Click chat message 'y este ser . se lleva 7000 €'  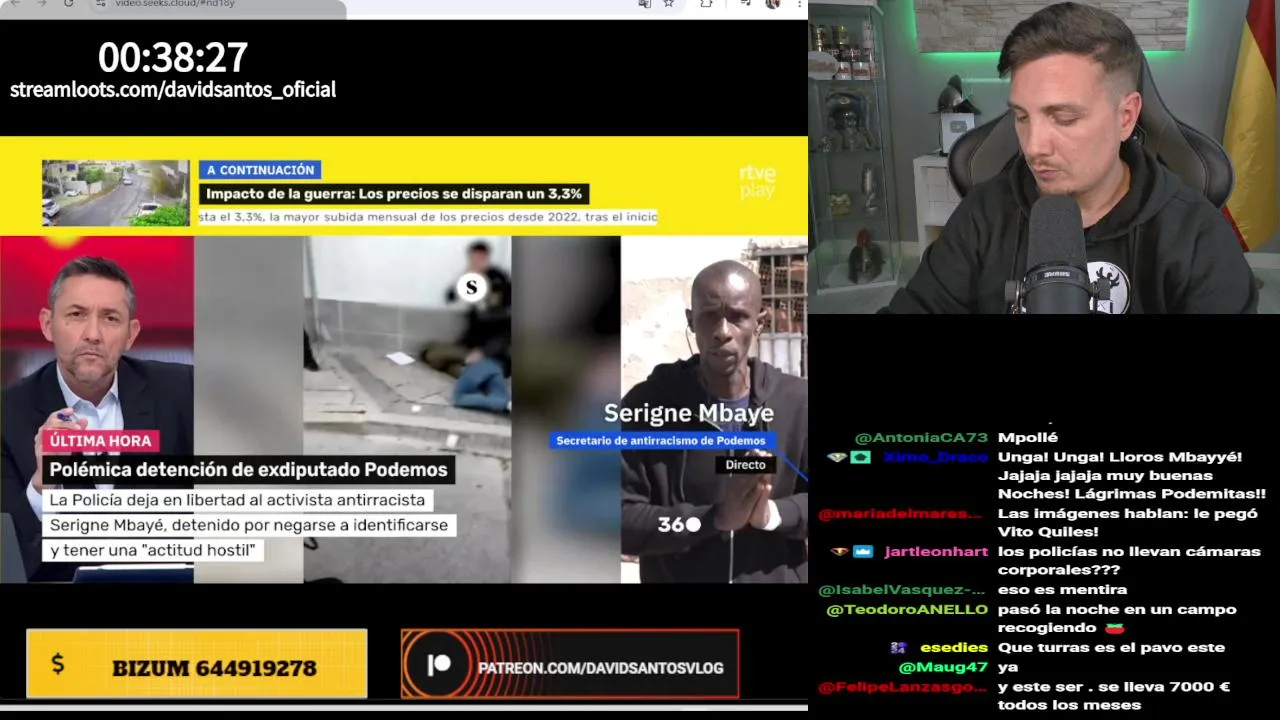(1114, 687)
